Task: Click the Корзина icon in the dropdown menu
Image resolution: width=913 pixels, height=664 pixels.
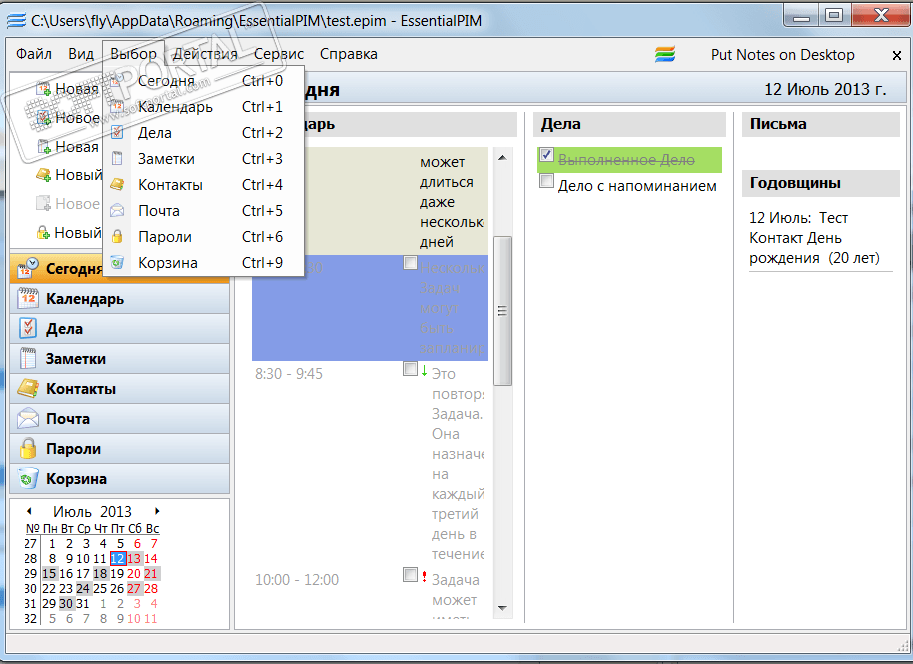Action: click(x=117, y=263)
